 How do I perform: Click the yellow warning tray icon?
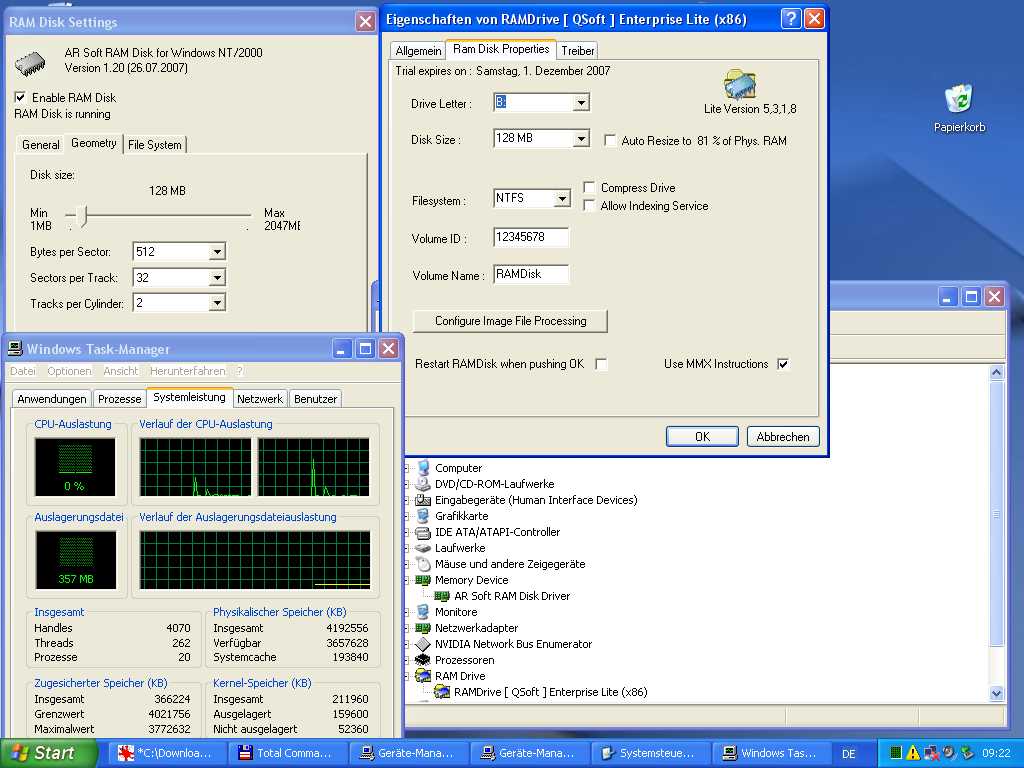(913, 753)
